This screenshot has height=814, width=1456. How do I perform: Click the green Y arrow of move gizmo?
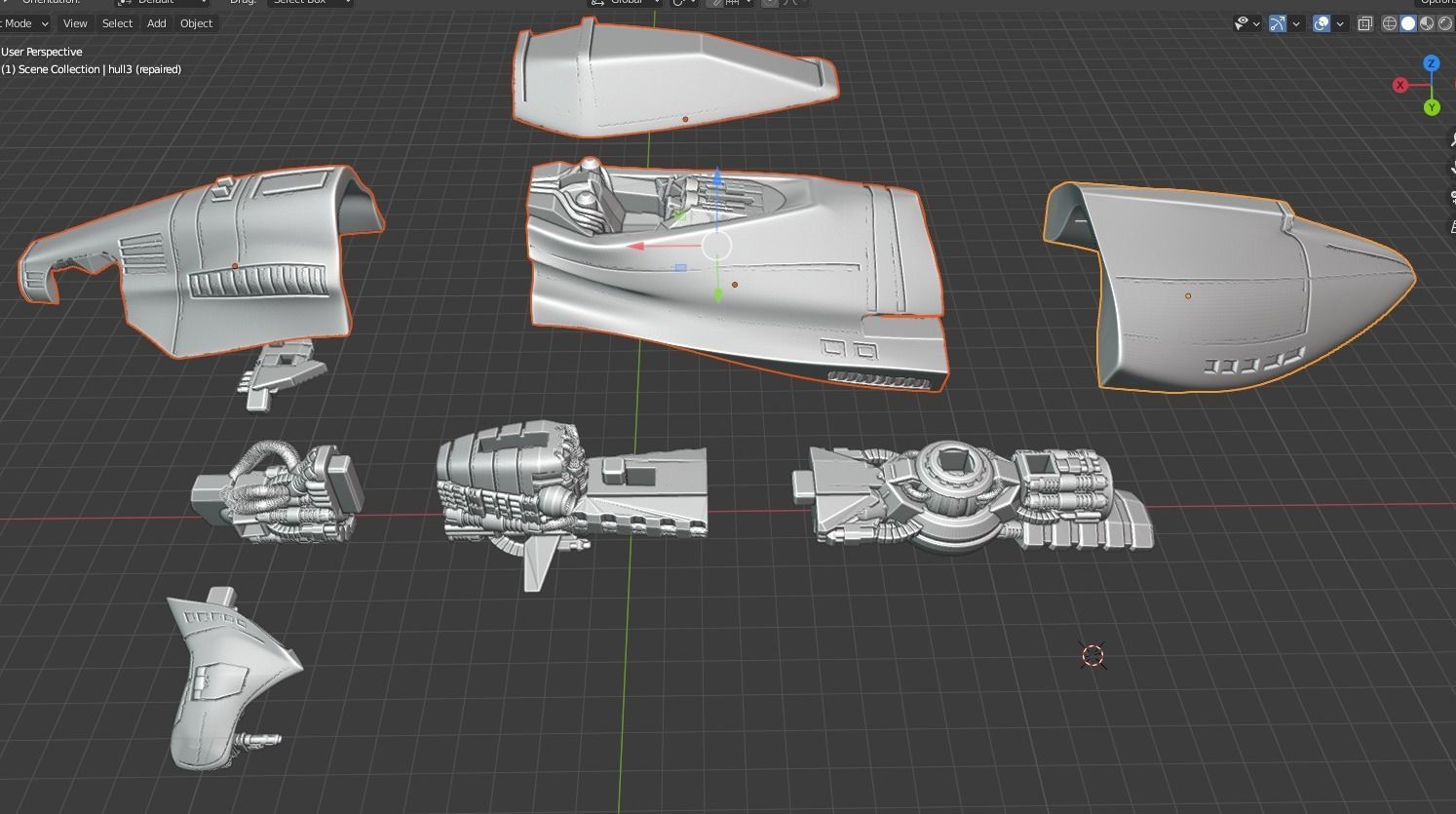(717, 293)
